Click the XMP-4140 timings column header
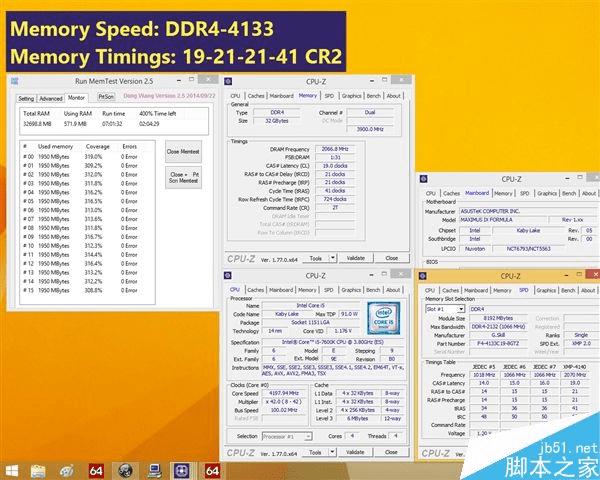This screenshot has width=600, height=480. click(x=574, y=367)
